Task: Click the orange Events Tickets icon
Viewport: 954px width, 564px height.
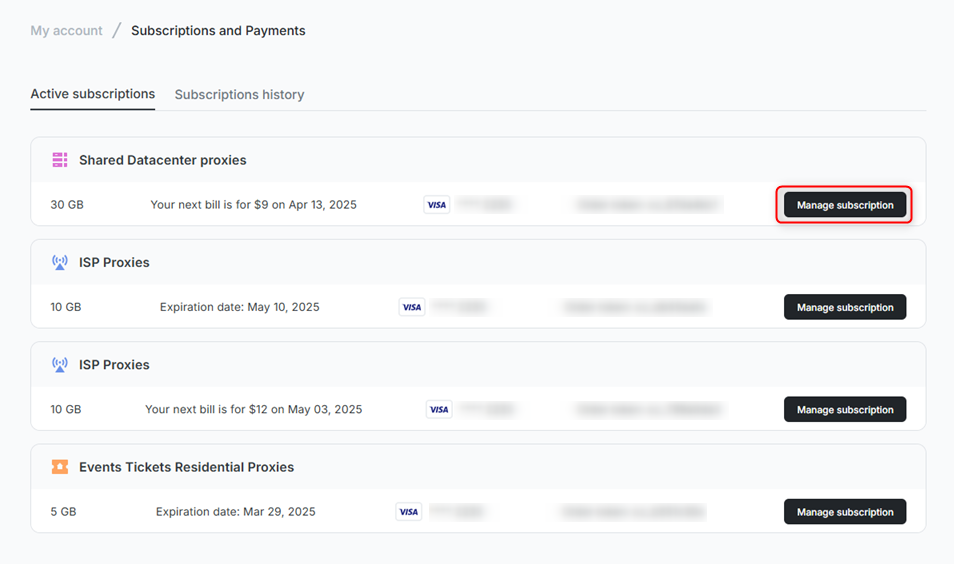Action: click(x=60, y=467)
